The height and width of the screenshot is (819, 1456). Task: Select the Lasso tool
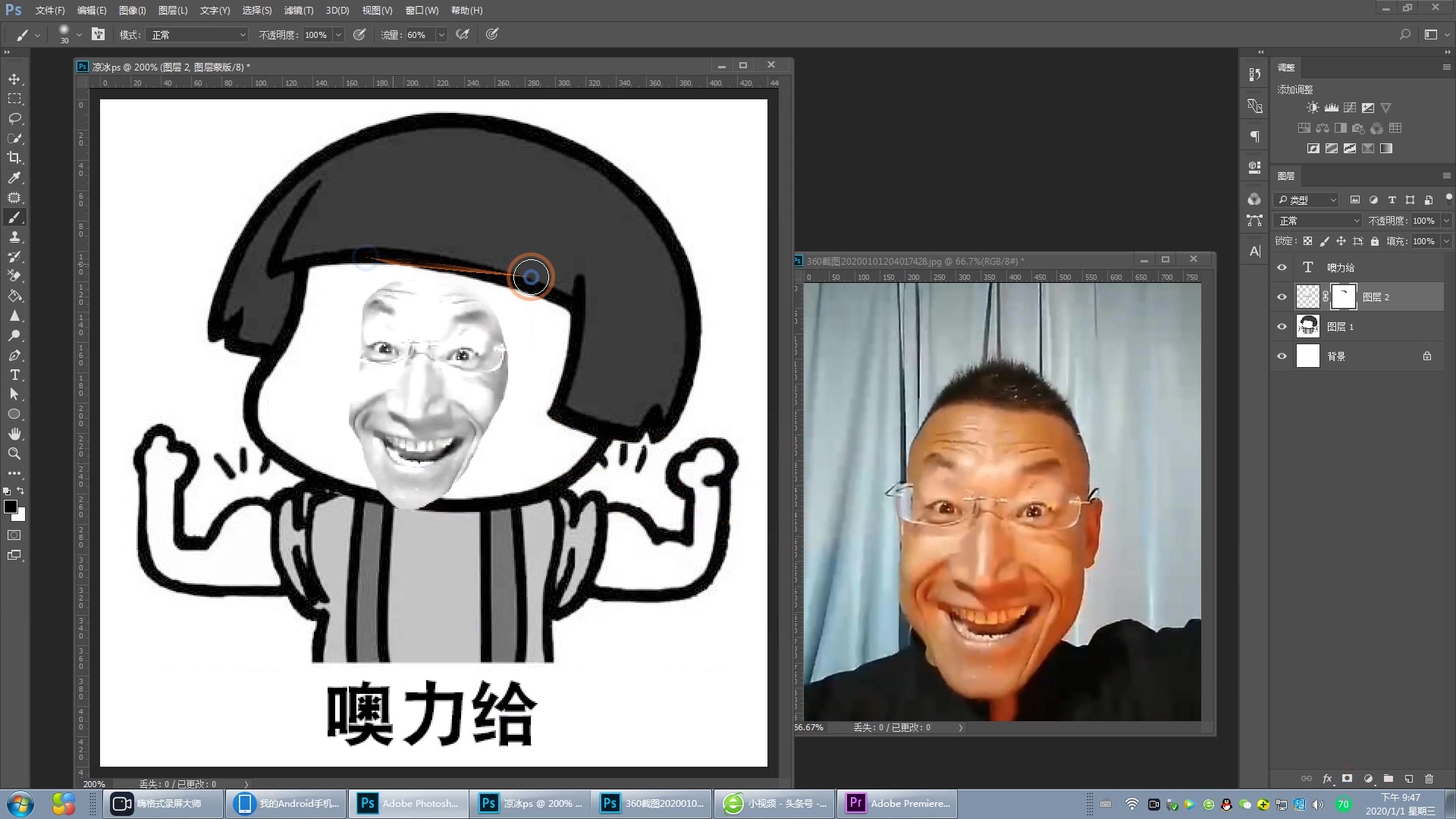click(15, 118)
